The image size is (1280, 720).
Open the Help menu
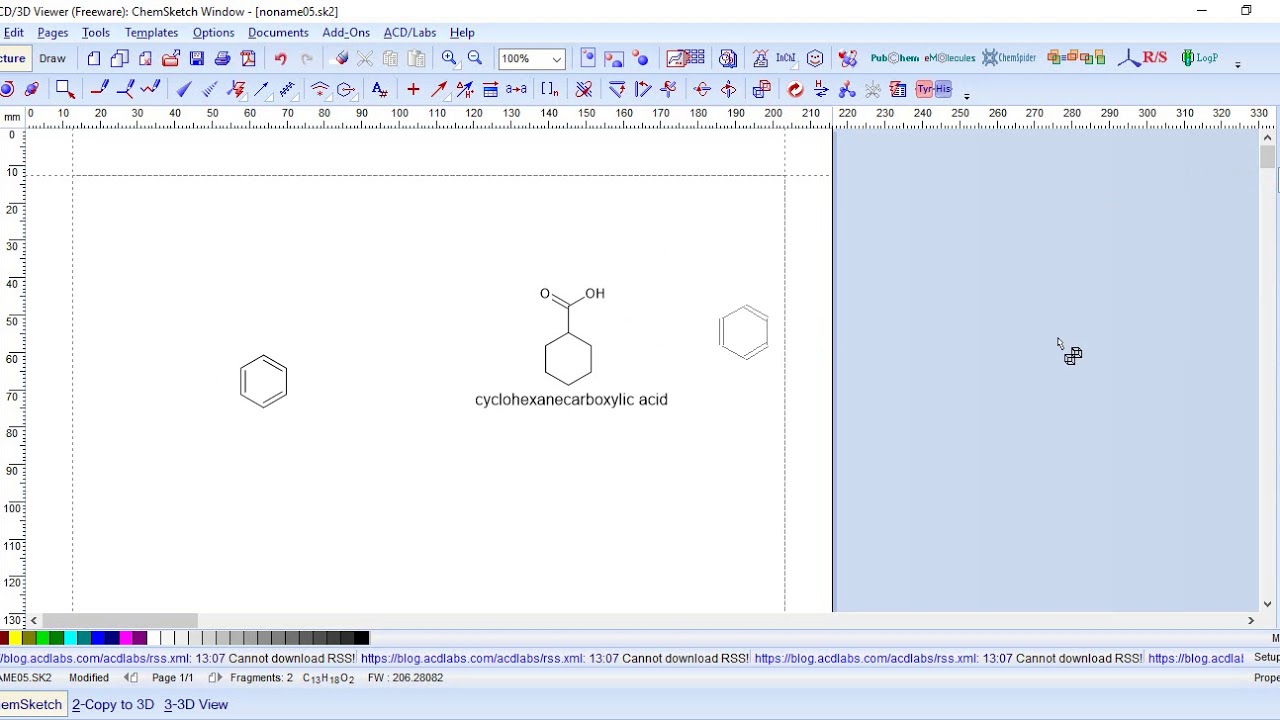[x=462, y=33]
